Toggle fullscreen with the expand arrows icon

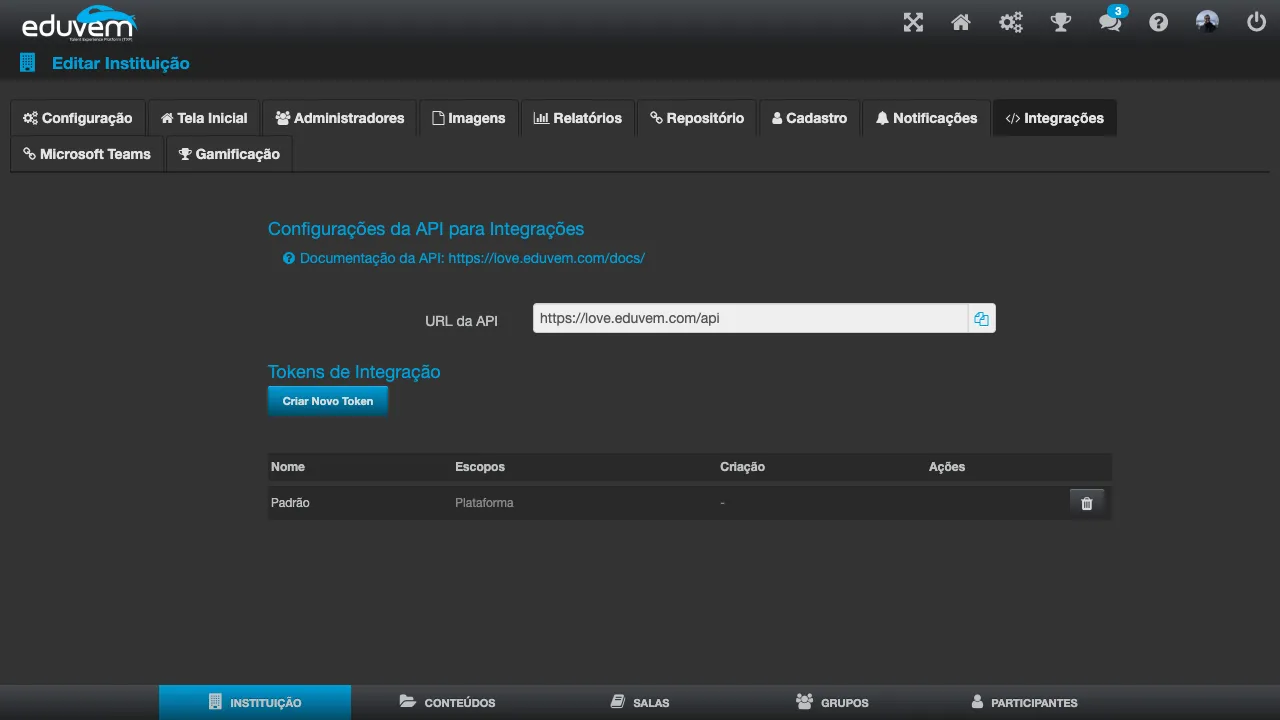pyautogui.click(x=913, y=22)
